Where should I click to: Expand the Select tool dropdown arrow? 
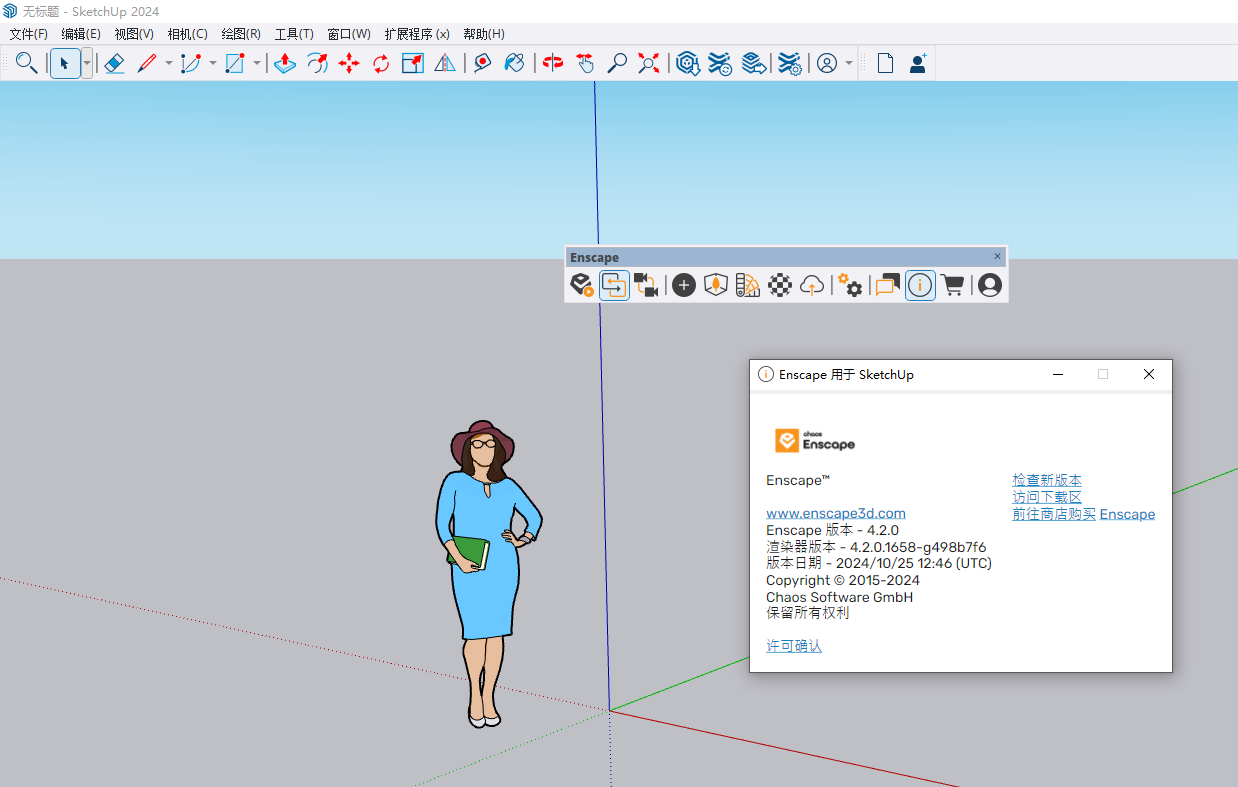pyautogui.click(x=87, y=64)
